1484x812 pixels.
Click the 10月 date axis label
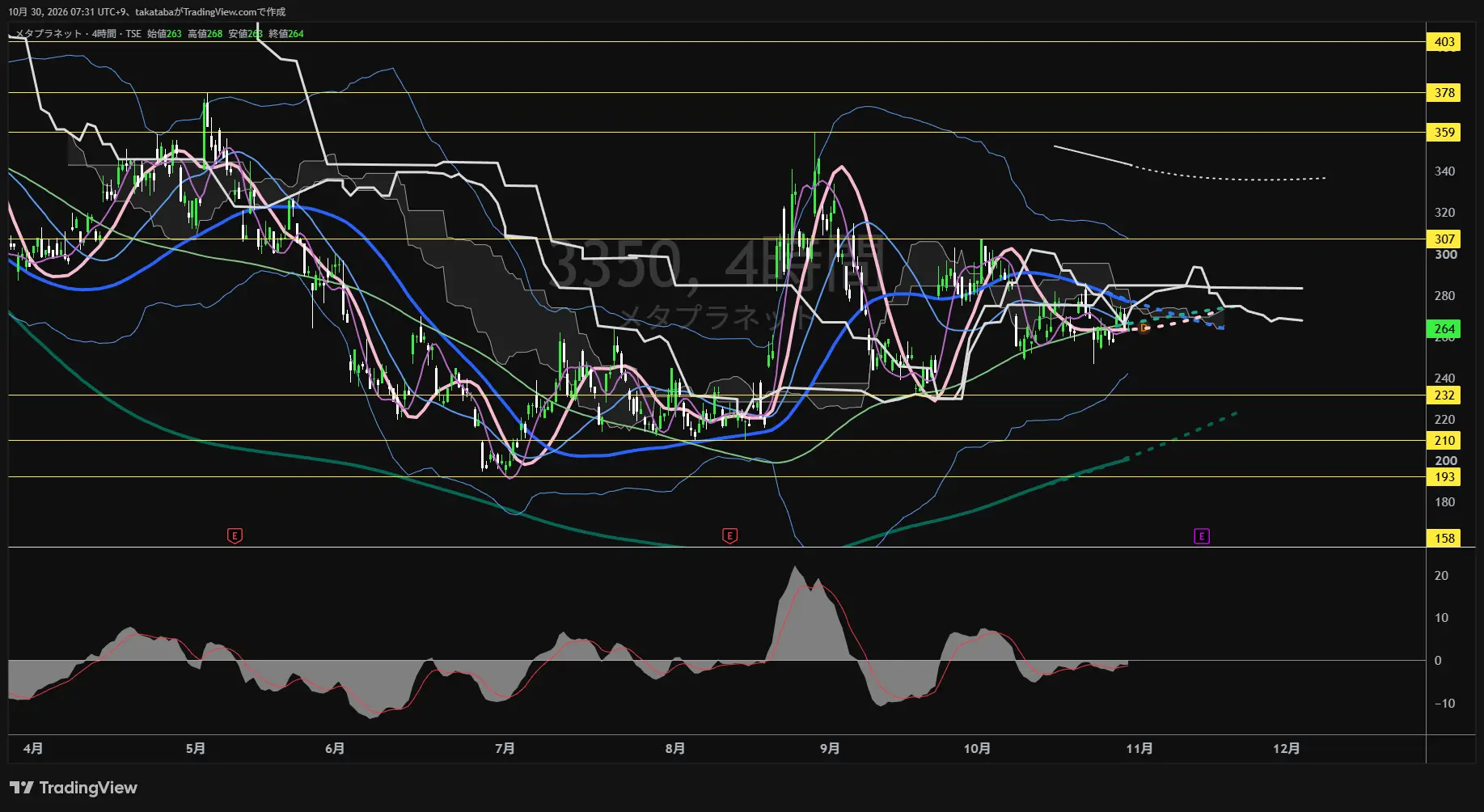tap(977, 749)
